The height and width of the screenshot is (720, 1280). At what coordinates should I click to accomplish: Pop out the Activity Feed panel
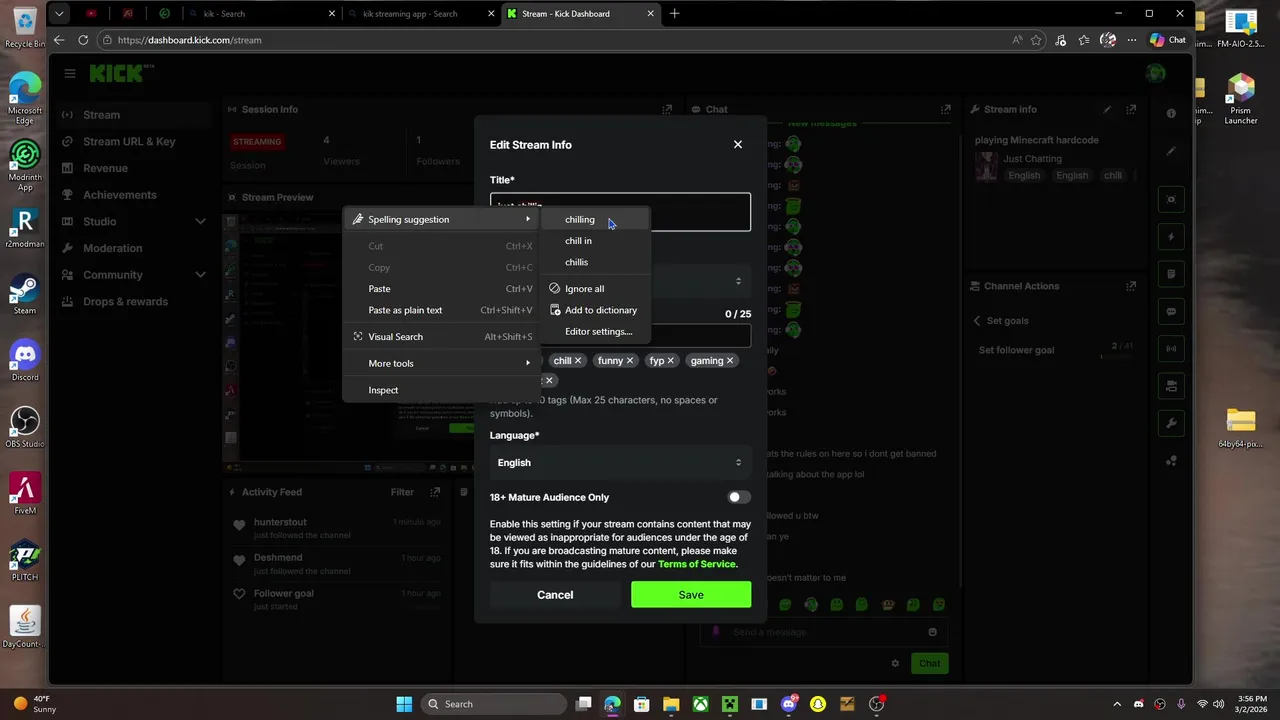click(435, 492)
